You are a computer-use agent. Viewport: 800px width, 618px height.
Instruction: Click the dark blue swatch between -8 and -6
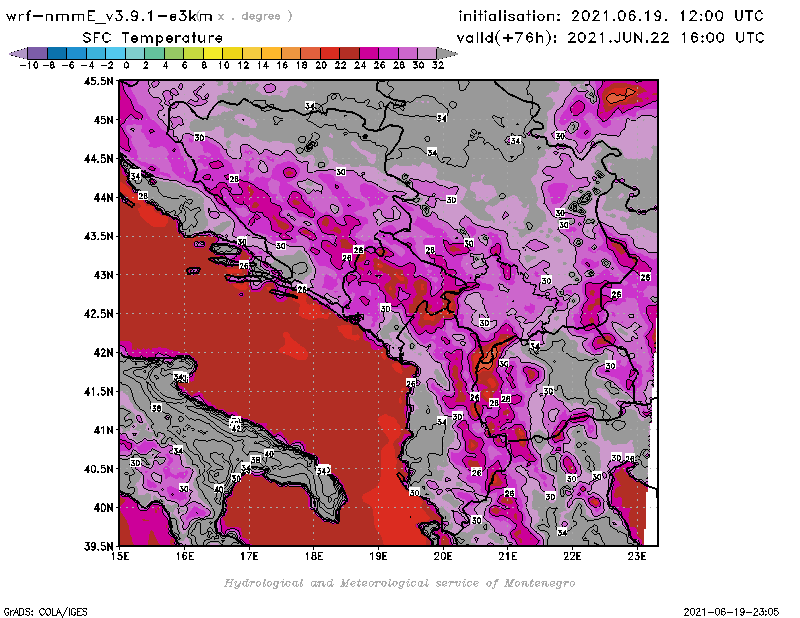coord(57,53)
